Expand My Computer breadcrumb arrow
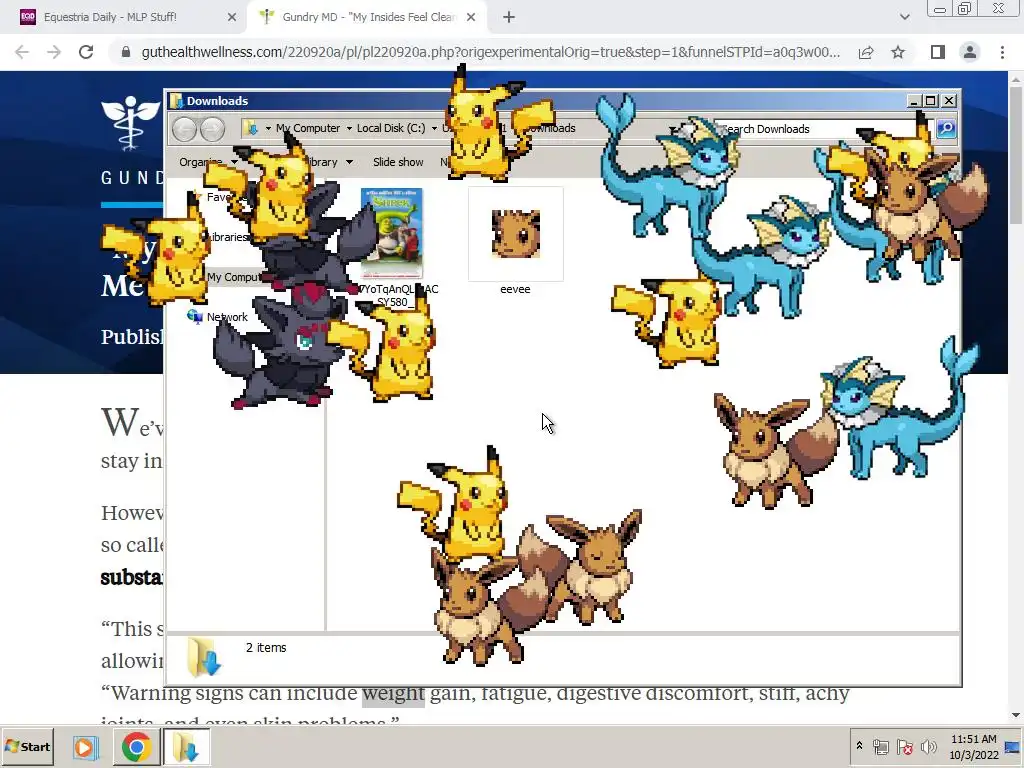 tap(349, 129)
